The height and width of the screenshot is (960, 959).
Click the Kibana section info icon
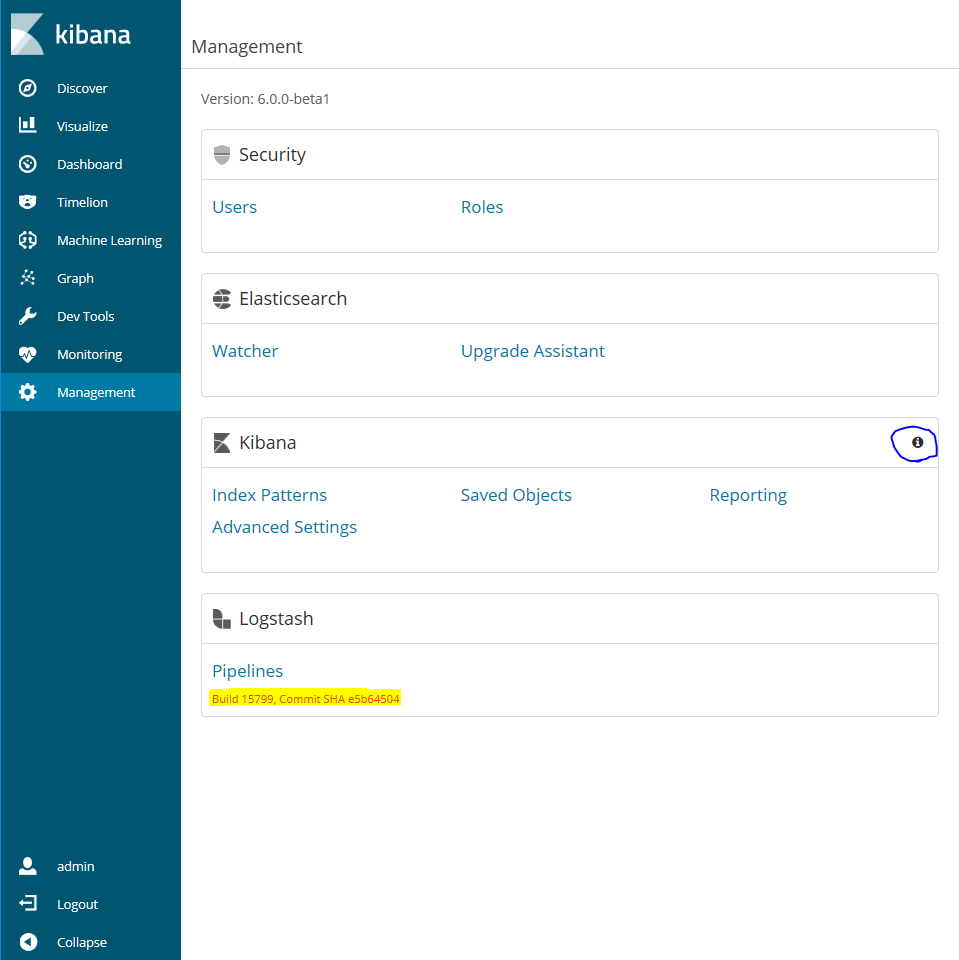point(917,442)
